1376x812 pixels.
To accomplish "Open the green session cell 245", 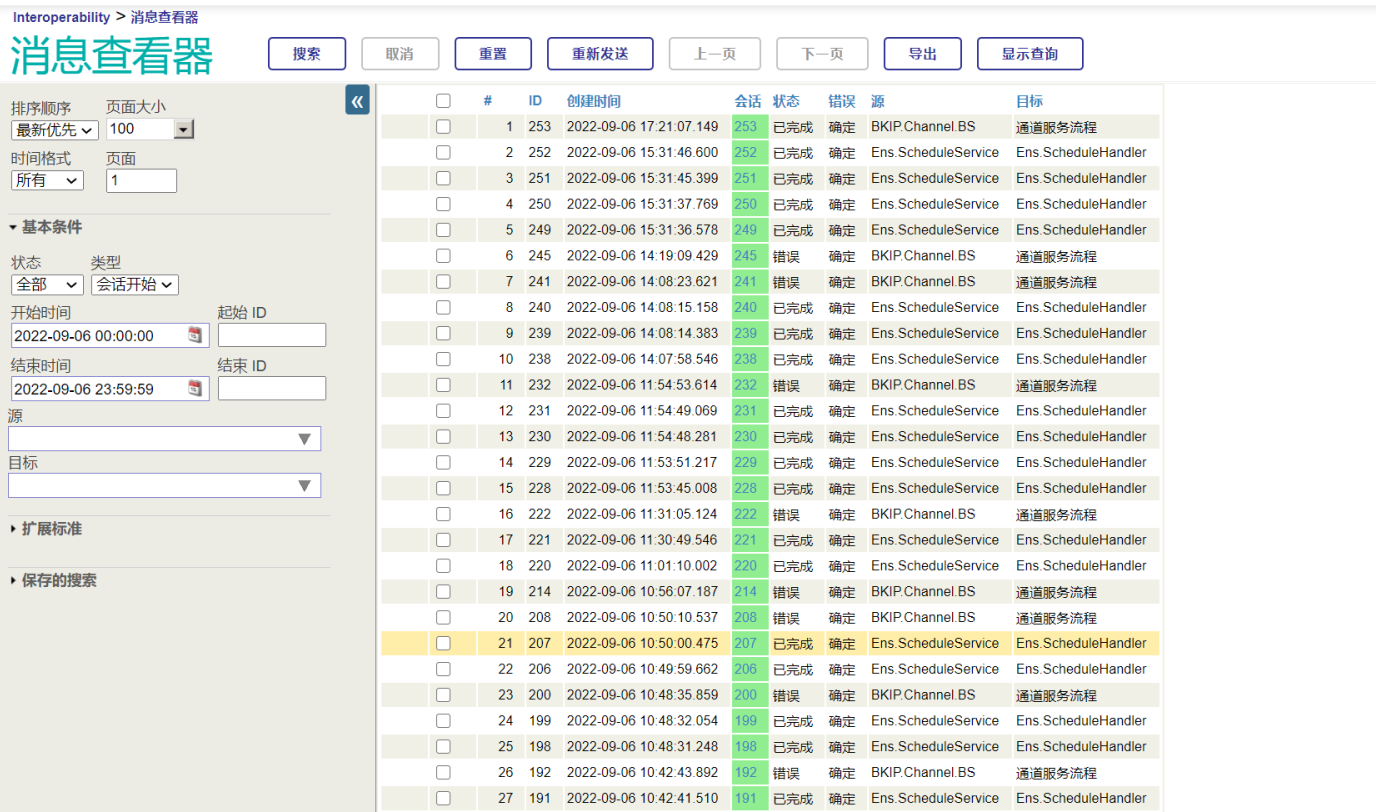I will click(x=746, y=256).
